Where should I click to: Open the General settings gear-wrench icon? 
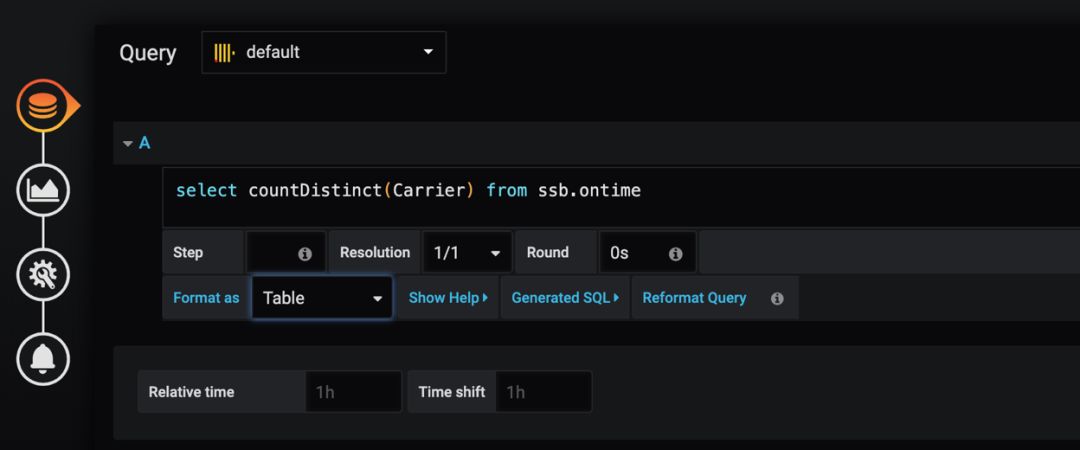43,274
